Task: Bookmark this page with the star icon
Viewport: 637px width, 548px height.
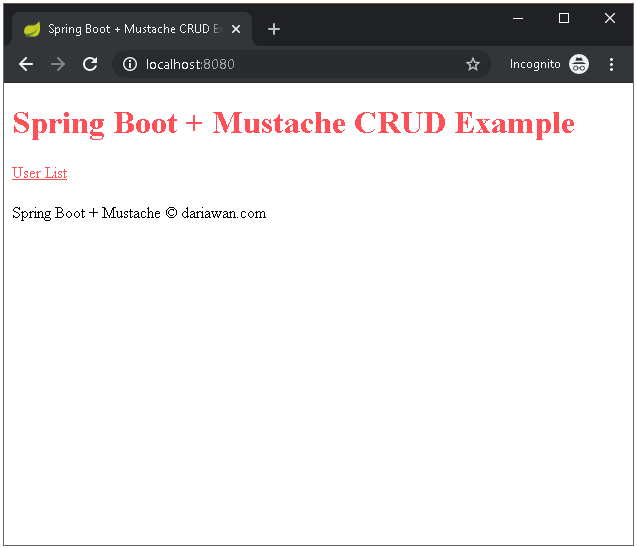Action: tap(472, 64)
